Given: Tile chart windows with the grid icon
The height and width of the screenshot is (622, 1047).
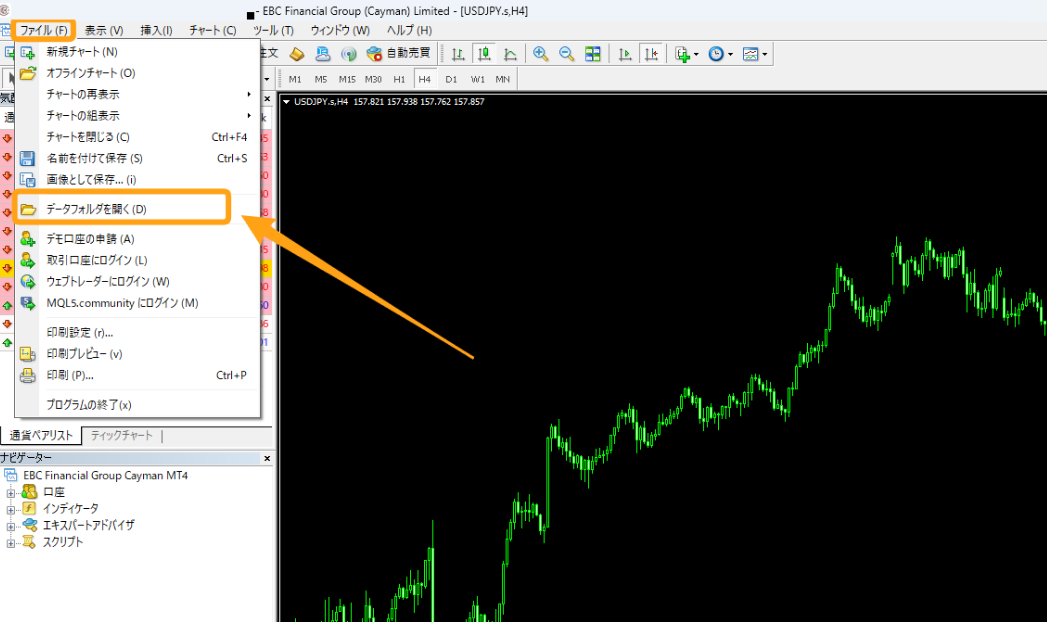Looking at the screenshot, I should click(x=592, y=54).
